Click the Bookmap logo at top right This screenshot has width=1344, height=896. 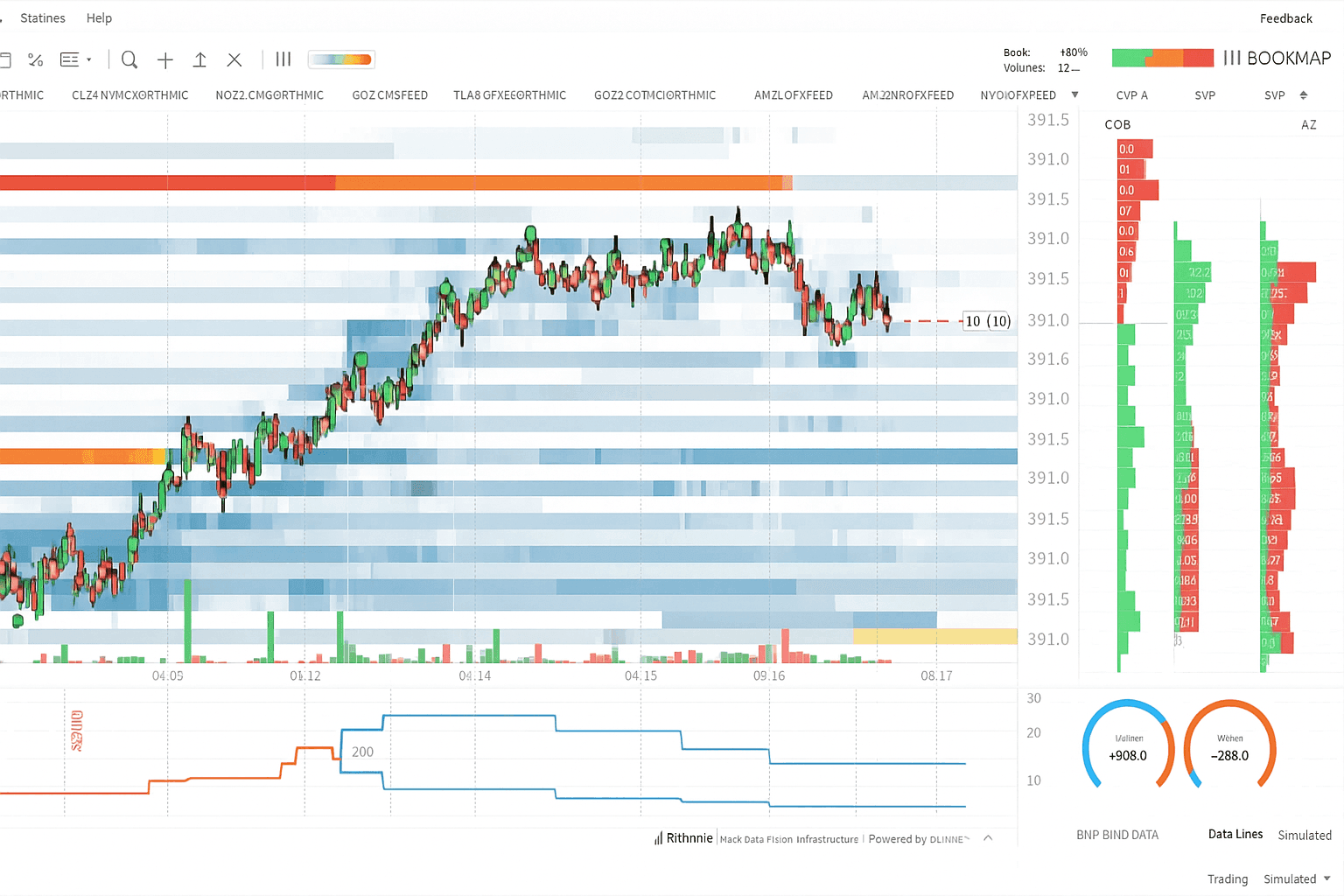click(1277, 59)
